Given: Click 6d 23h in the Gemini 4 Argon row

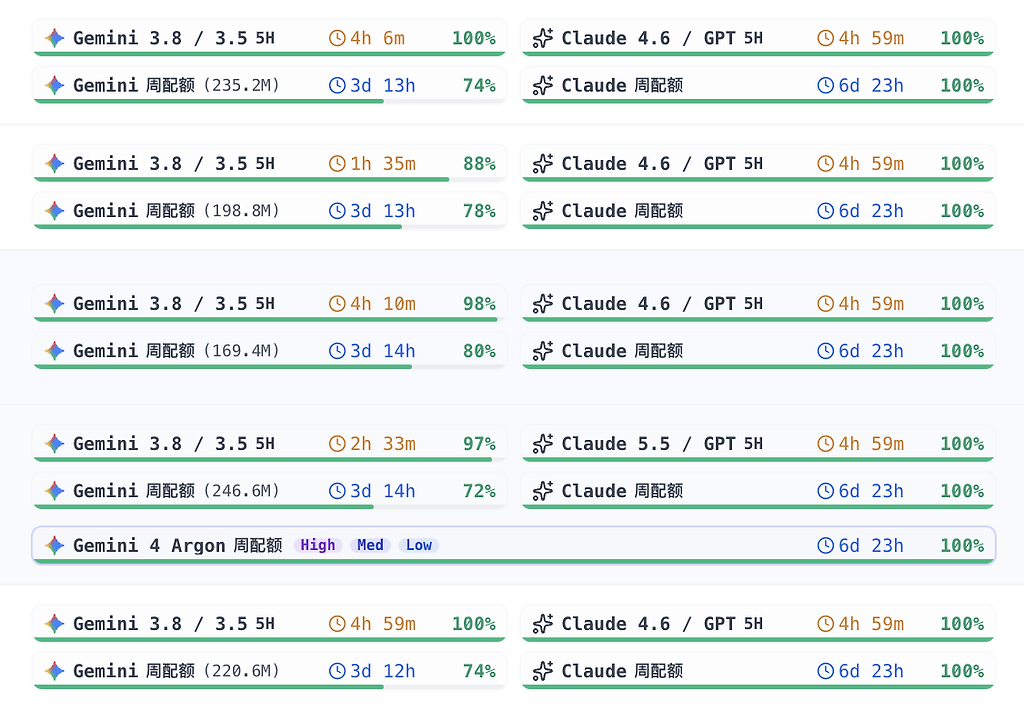Looking at the screenshot, I should pyautogui.click(x=871, y=545).
